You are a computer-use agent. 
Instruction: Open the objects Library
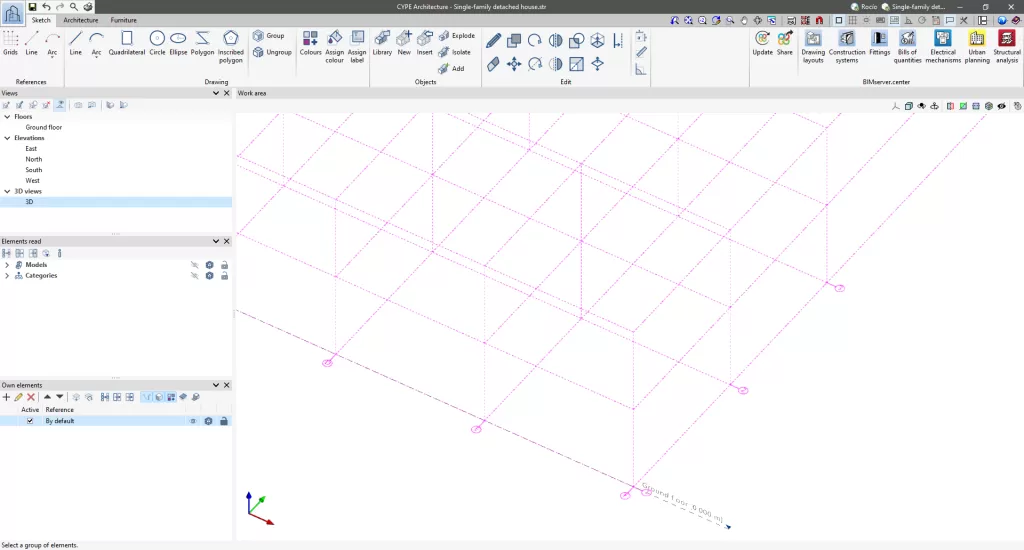[x=382, y=43]
